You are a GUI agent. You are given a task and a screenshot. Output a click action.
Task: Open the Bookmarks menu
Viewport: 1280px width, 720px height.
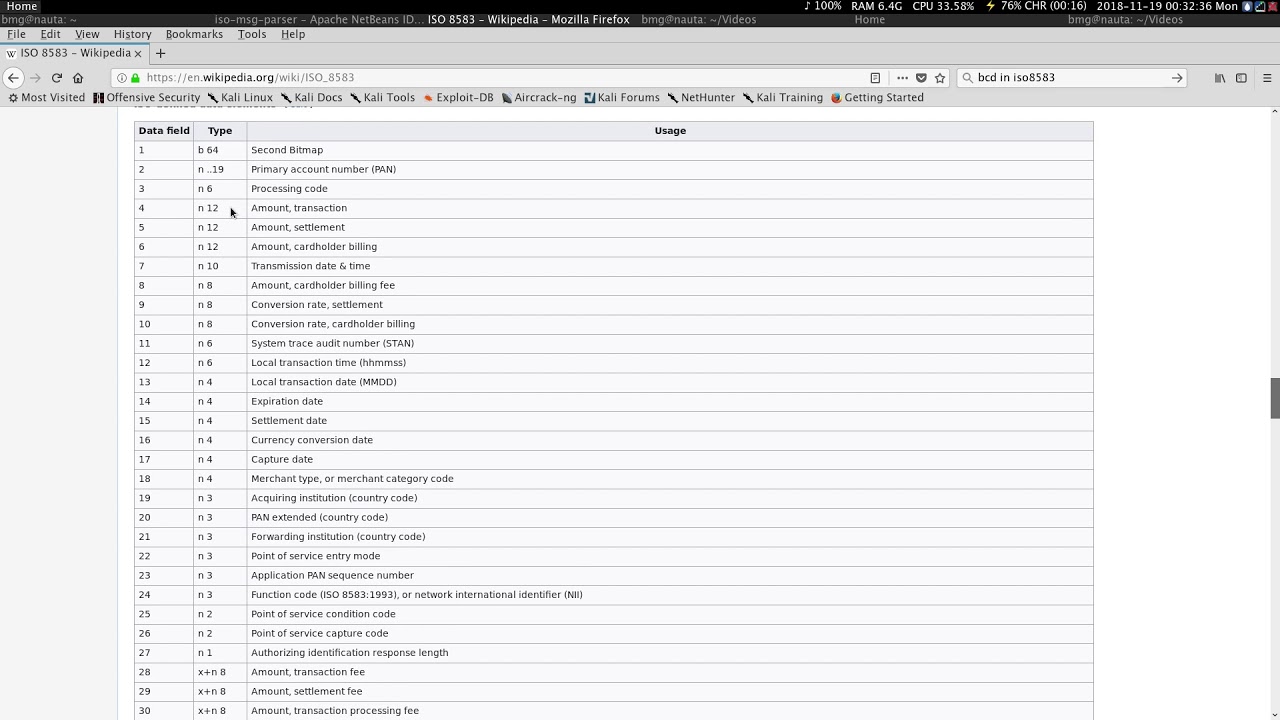click(194, 34)
